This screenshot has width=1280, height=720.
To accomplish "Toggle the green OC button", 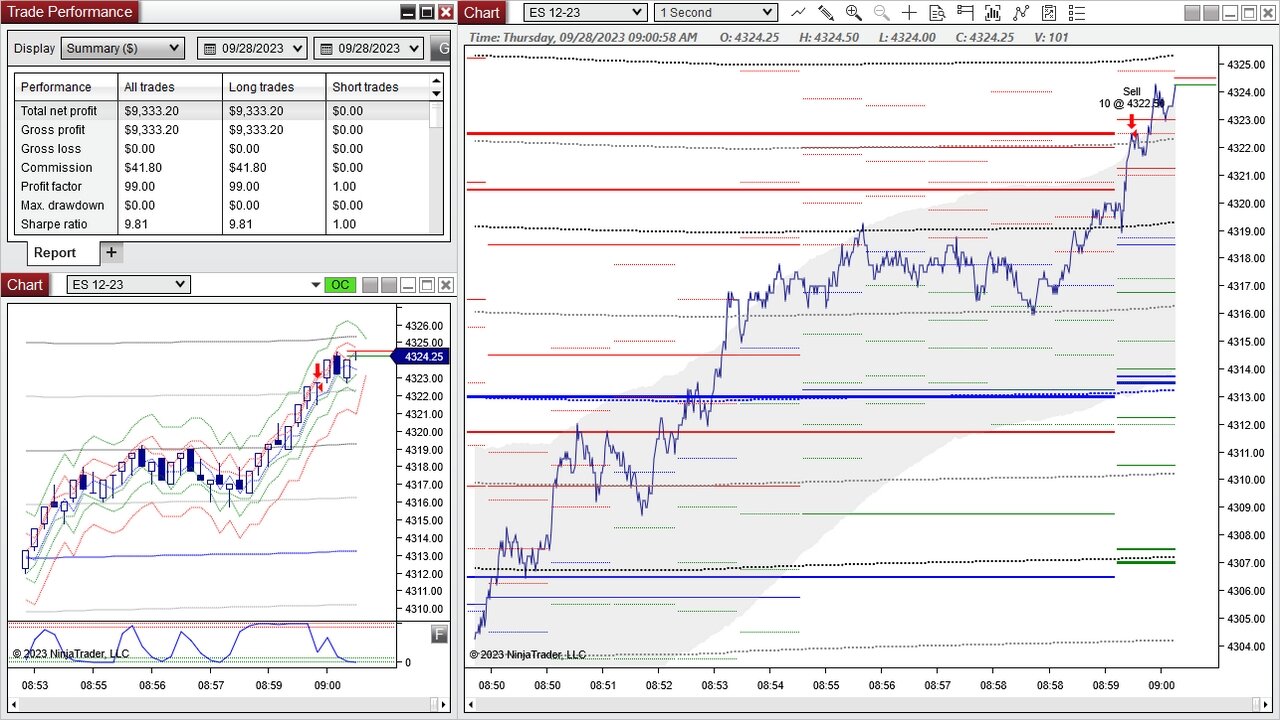I will (340, 285).
